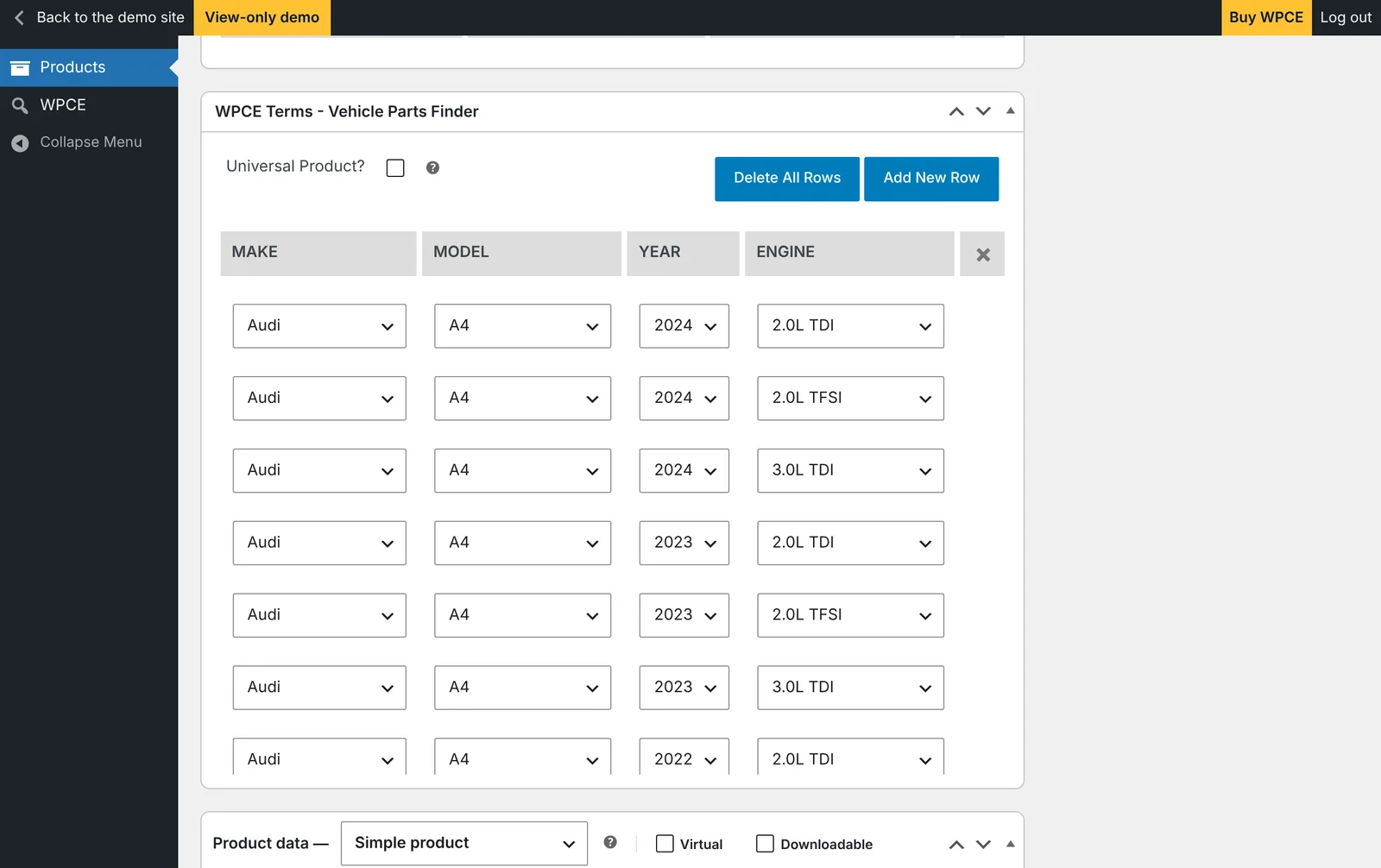Move WPCE Terms panel down

click(x=983, y=111)
